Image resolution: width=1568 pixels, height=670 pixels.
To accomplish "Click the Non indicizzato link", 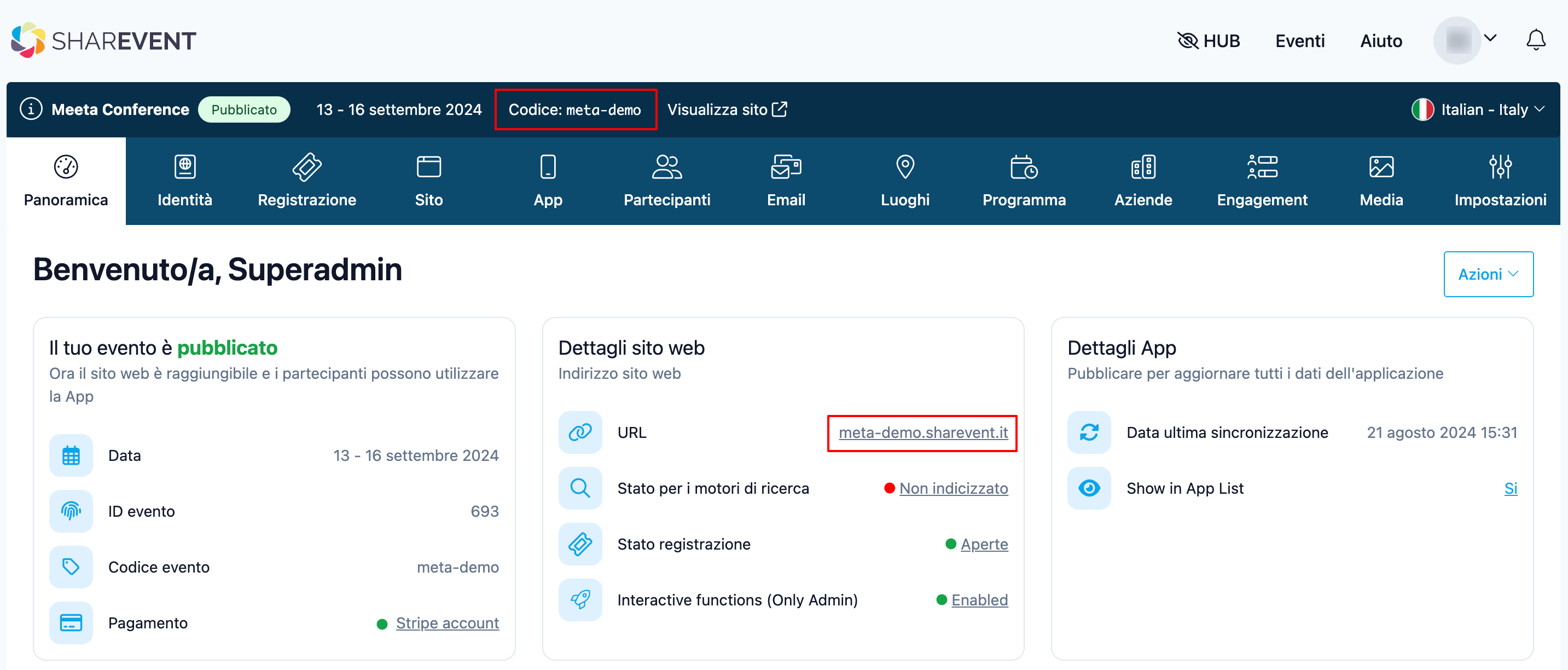I will point(953,488).
